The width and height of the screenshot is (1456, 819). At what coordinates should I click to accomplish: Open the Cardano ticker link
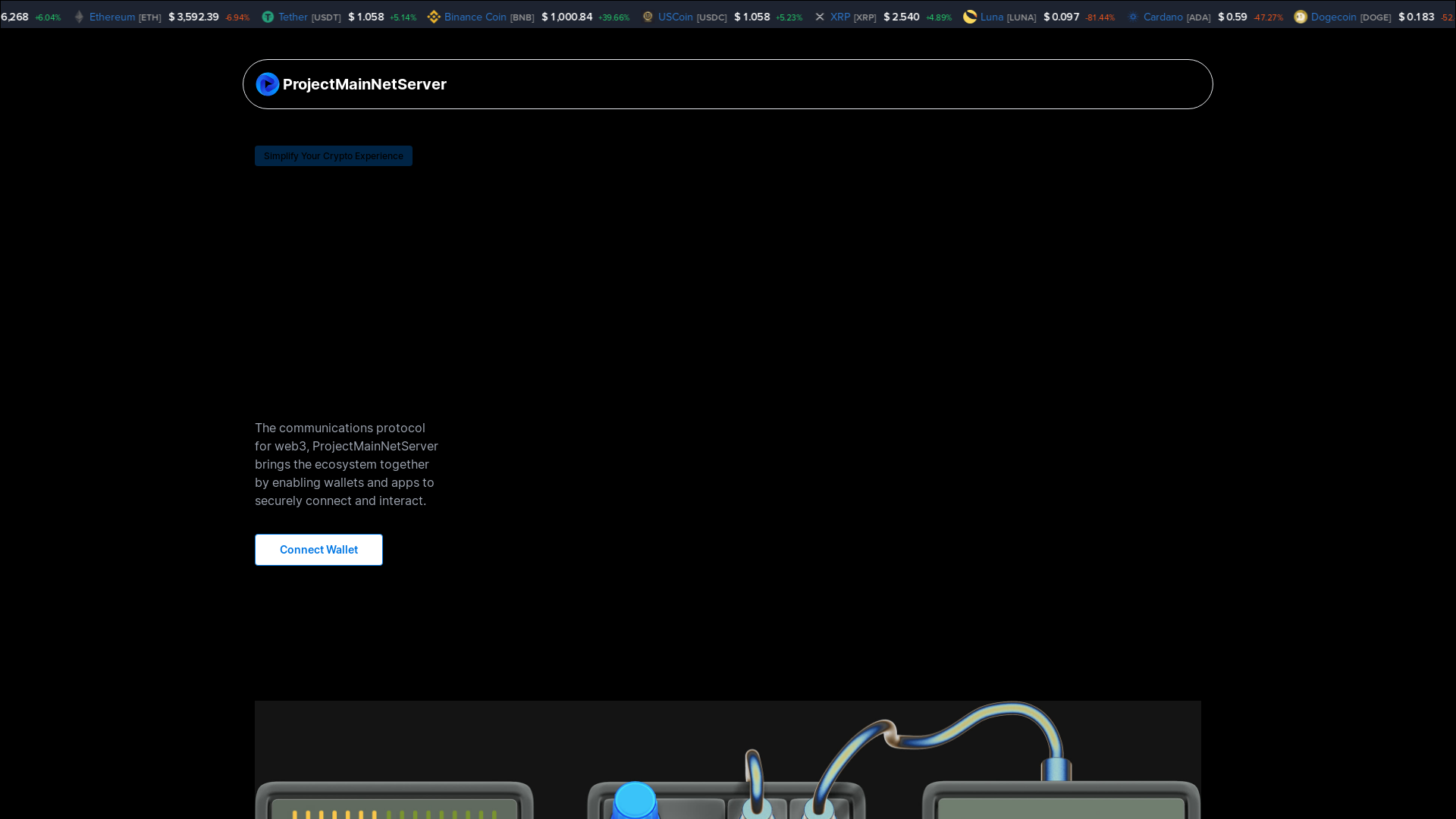click(x=1163, y=17)
